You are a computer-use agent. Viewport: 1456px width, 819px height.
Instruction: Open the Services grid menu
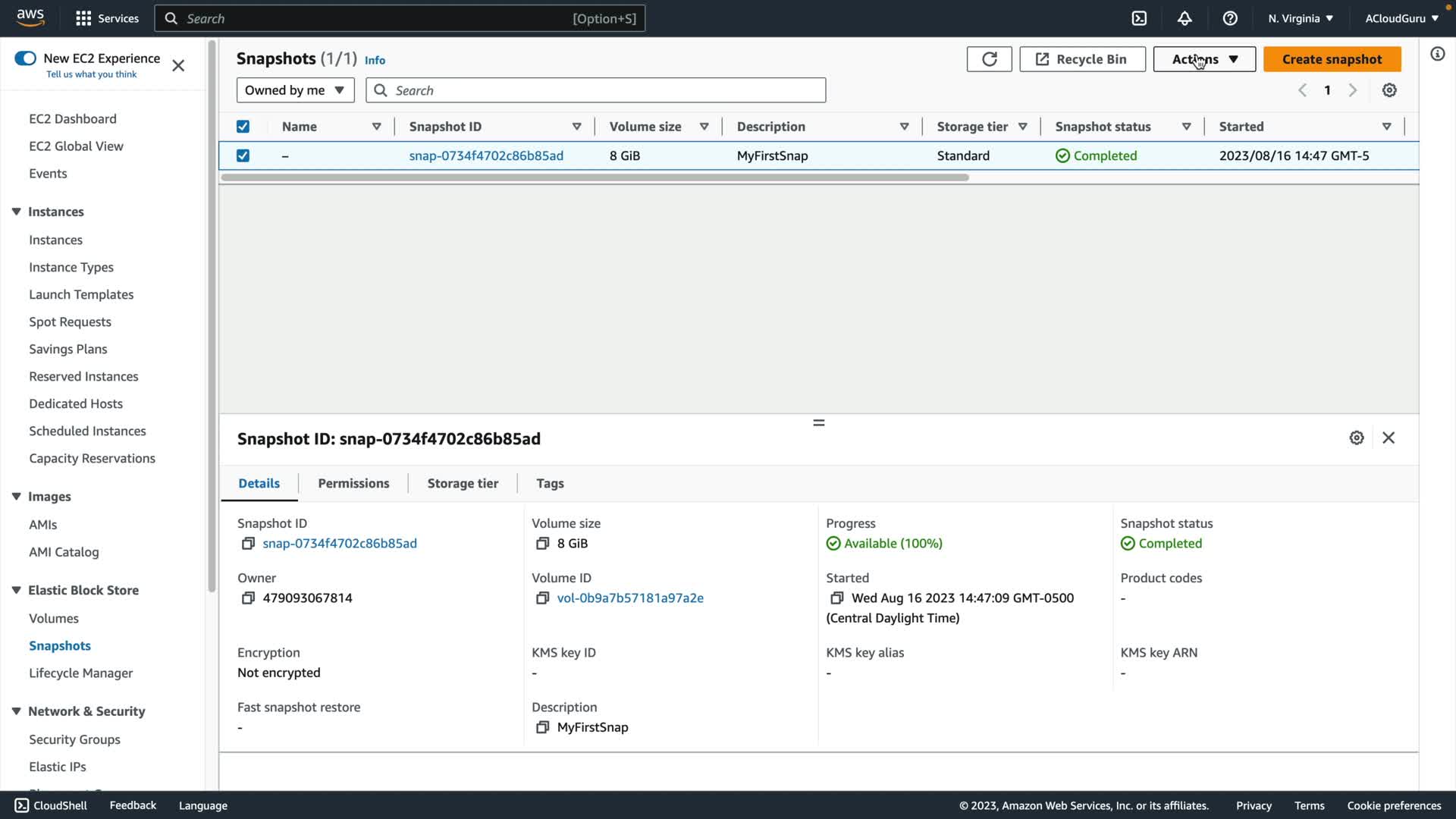pos(83,18)
